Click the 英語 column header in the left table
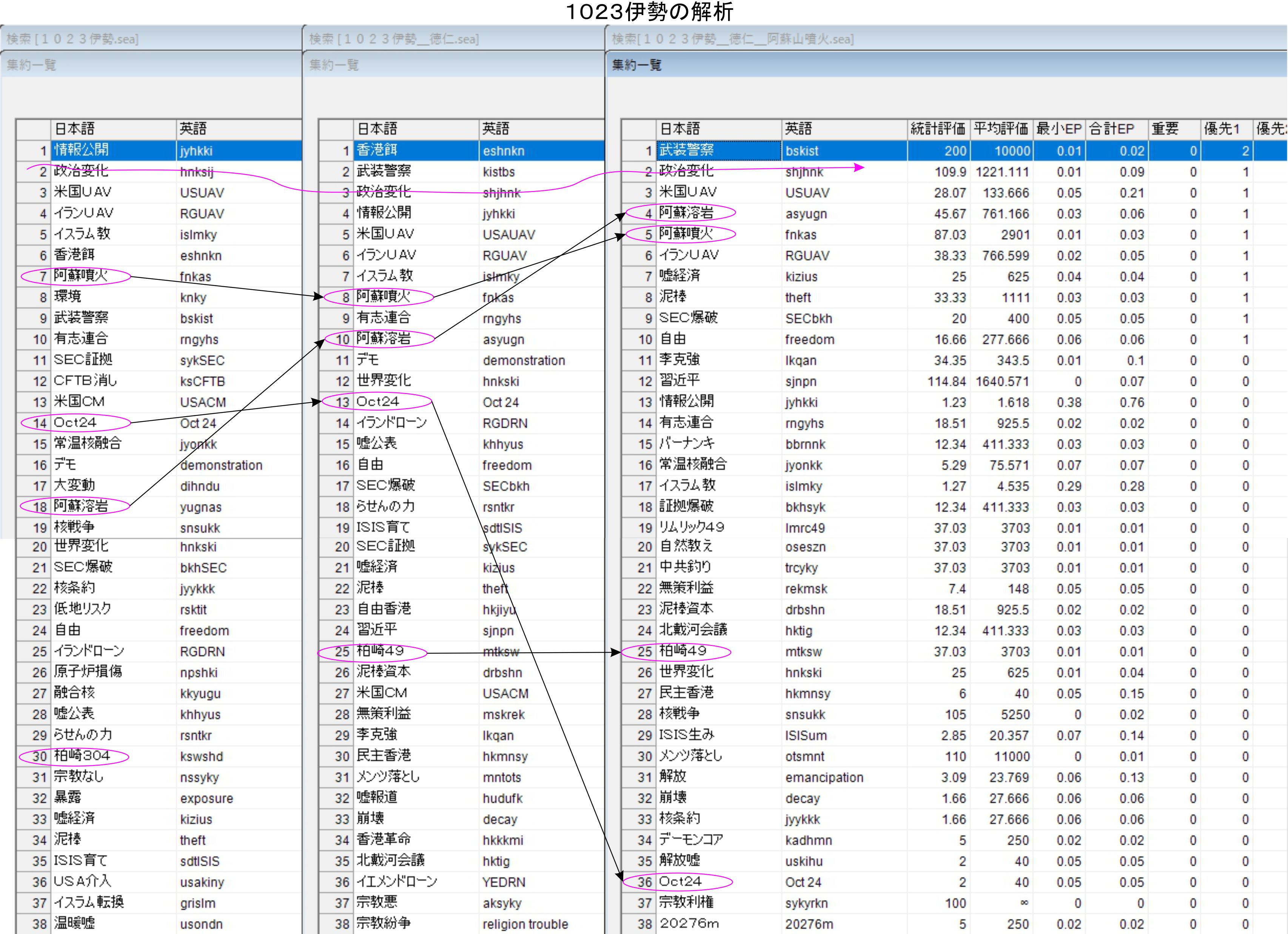Viewport: 1288px width, 934px height. [194, 129]
